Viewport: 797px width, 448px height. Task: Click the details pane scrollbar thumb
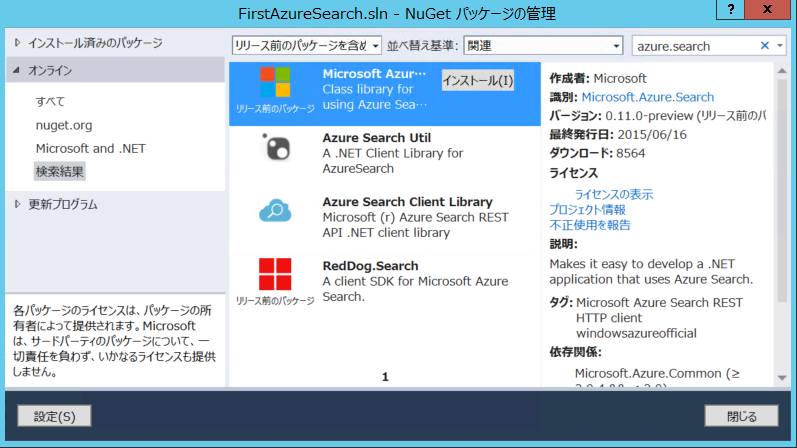782,191
